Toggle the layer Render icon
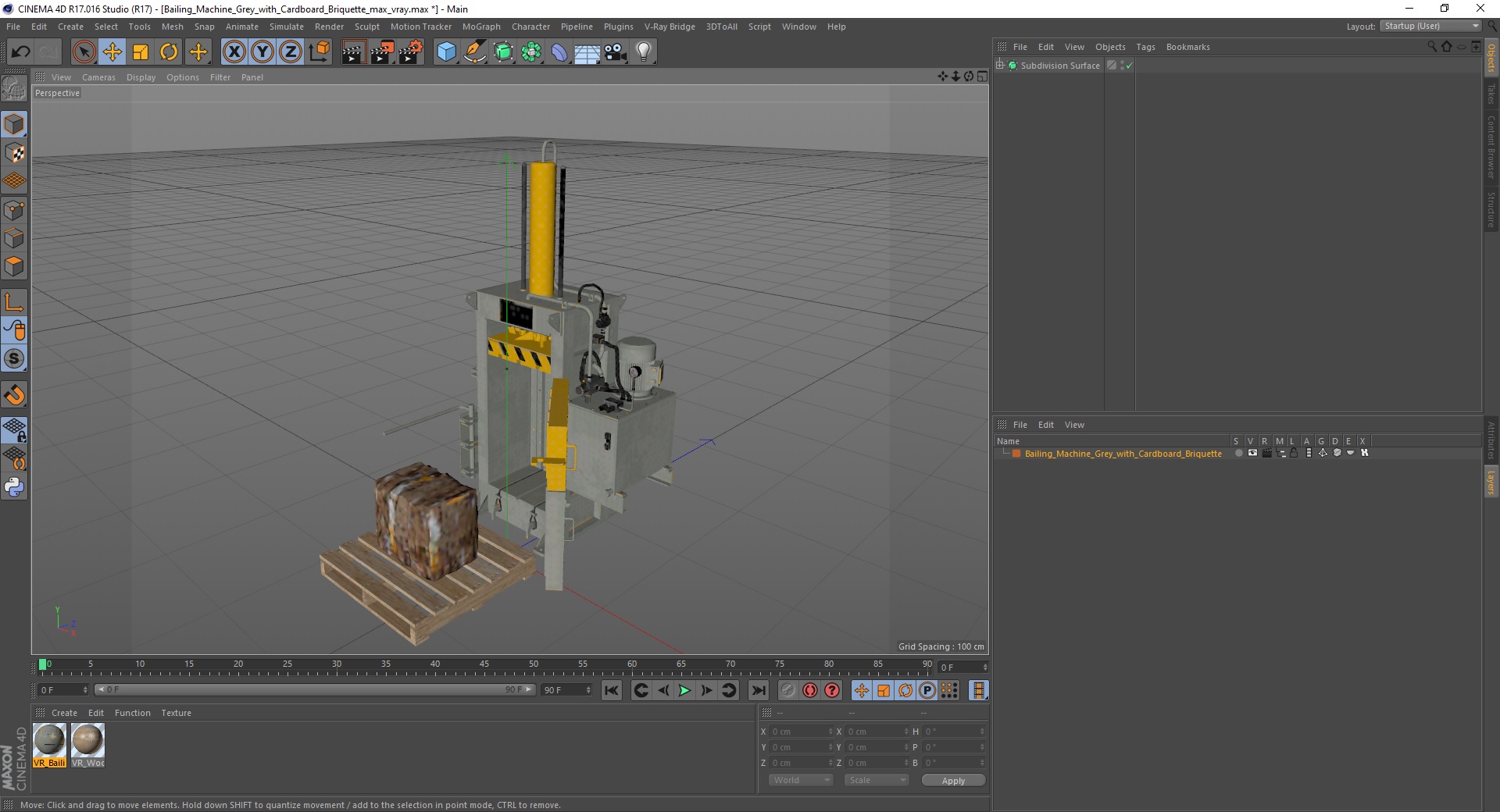Screen dimensions: 1500x812 click(1266, 453)
